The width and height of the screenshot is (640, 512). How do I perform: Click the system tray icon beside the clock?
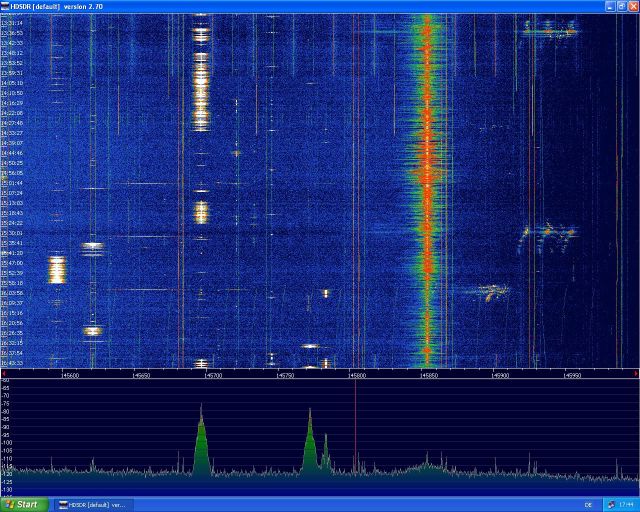(611, 505)
